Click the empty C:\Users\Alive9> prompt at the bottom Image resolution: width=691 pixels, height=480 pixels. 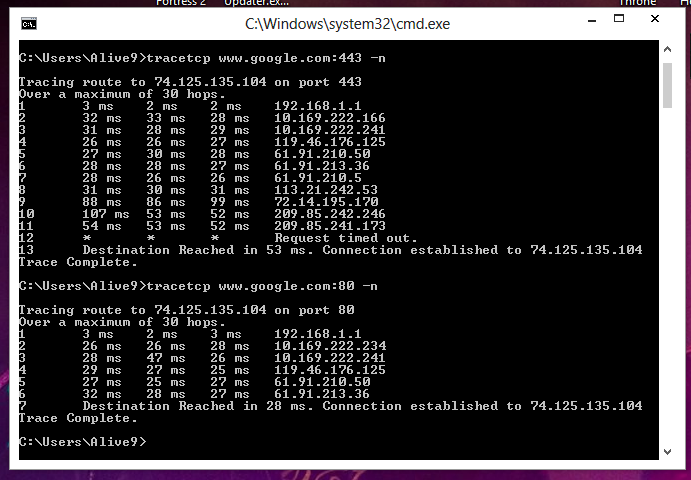point(82,442)
